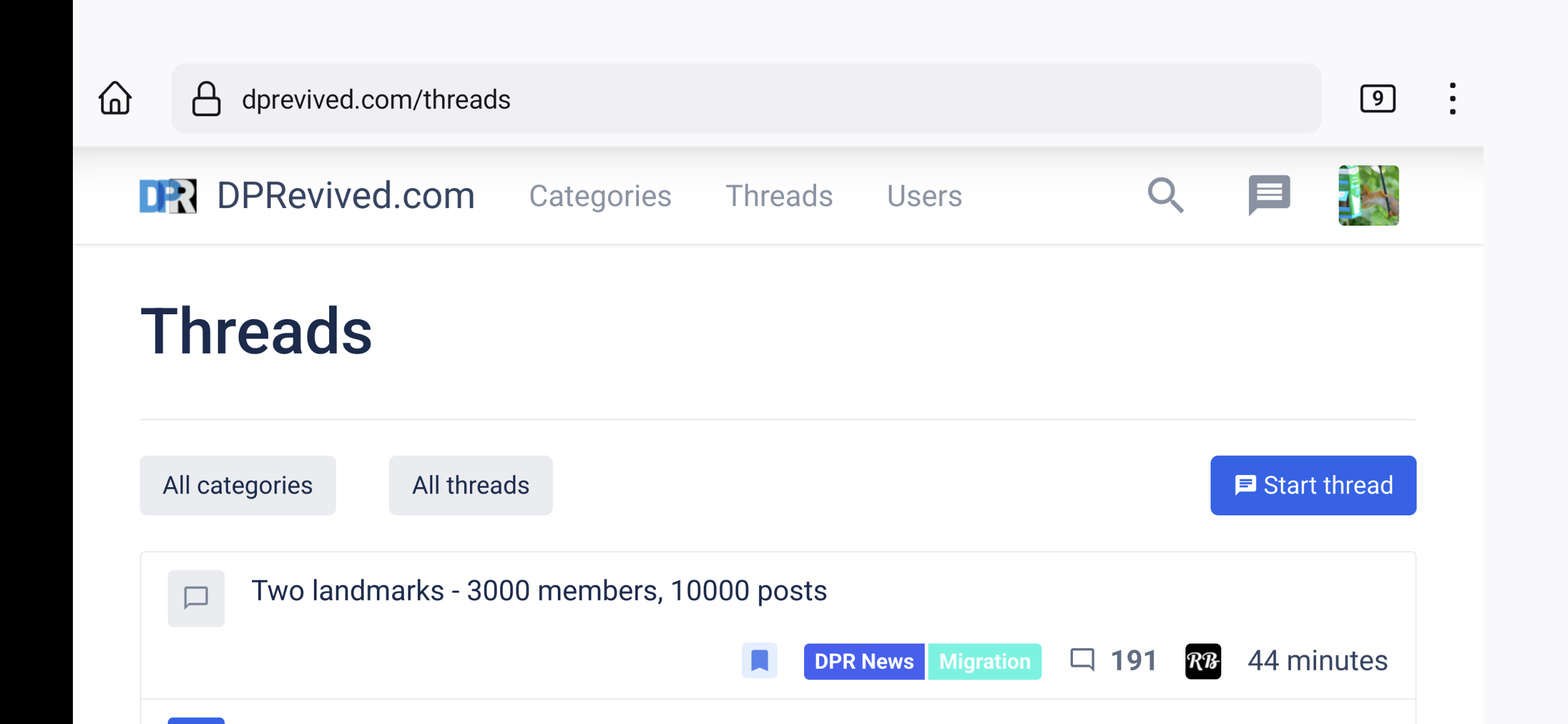
Task: Open the messages chat icon in header
Action: point(1269,195)
